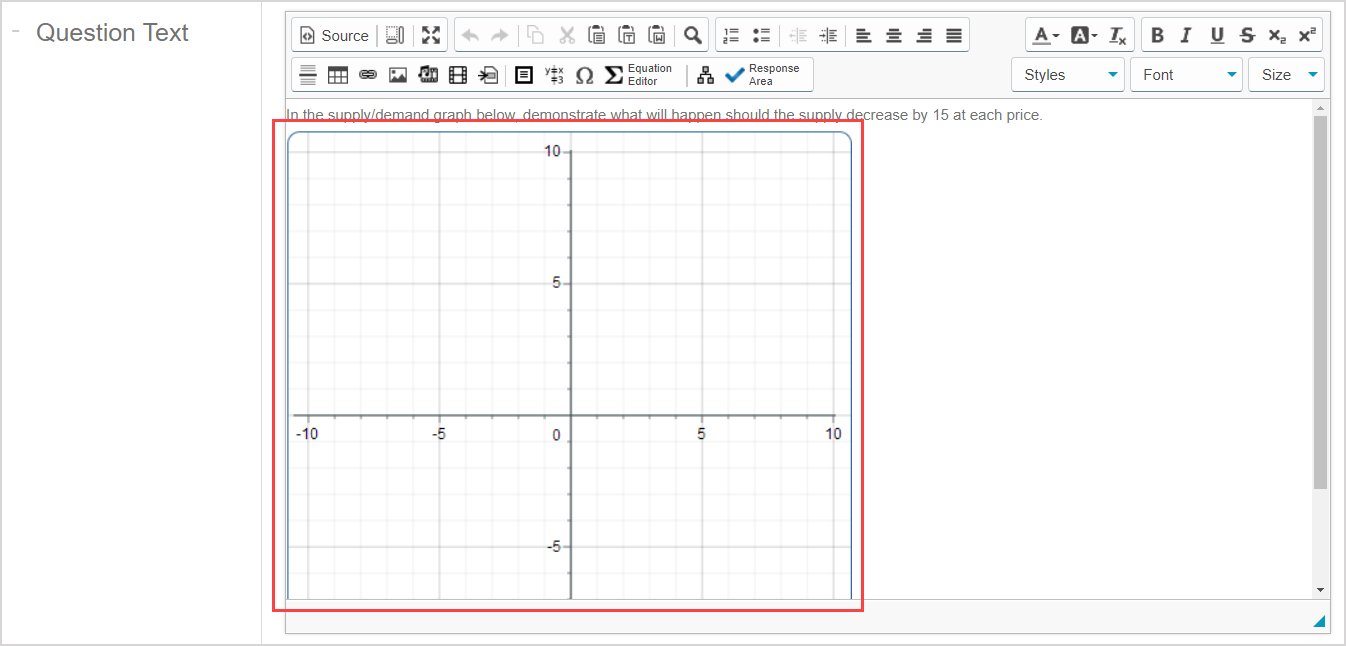The height and width of the screenshot is (646, 1346).
Task: Insert a hyperlink with the Link tool
Action: [368, 74]
